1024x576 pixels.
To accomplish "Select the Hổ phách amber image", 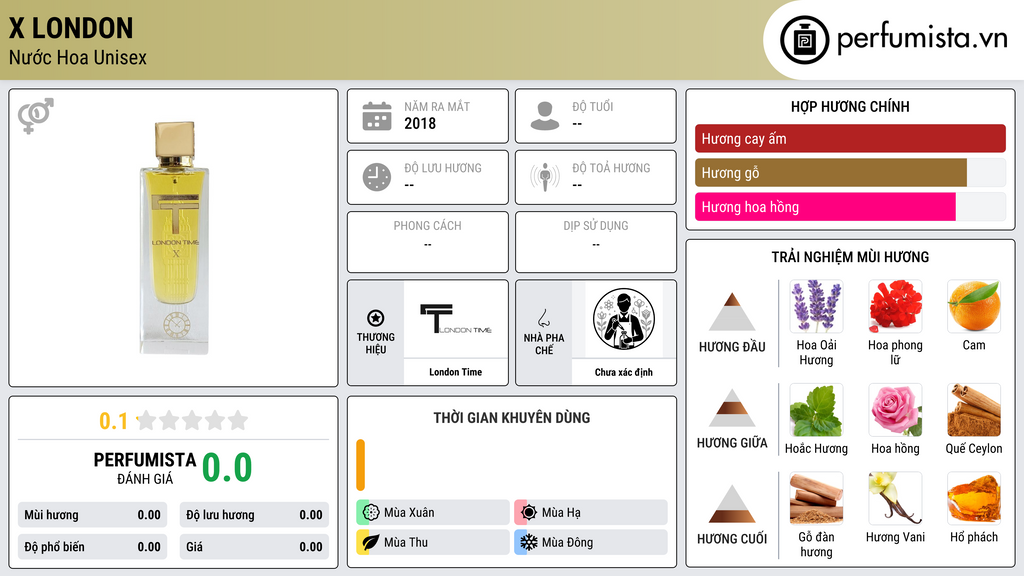I will point(974,498).
